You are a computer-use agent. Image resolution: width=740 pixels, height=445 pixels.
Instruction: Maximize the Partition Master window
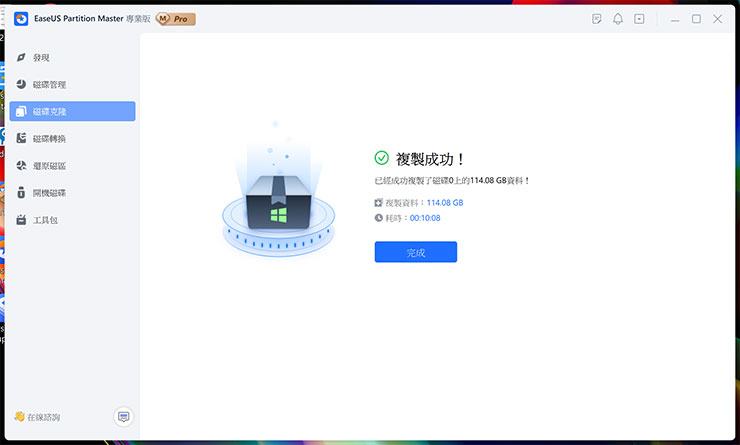click(696, 19)
